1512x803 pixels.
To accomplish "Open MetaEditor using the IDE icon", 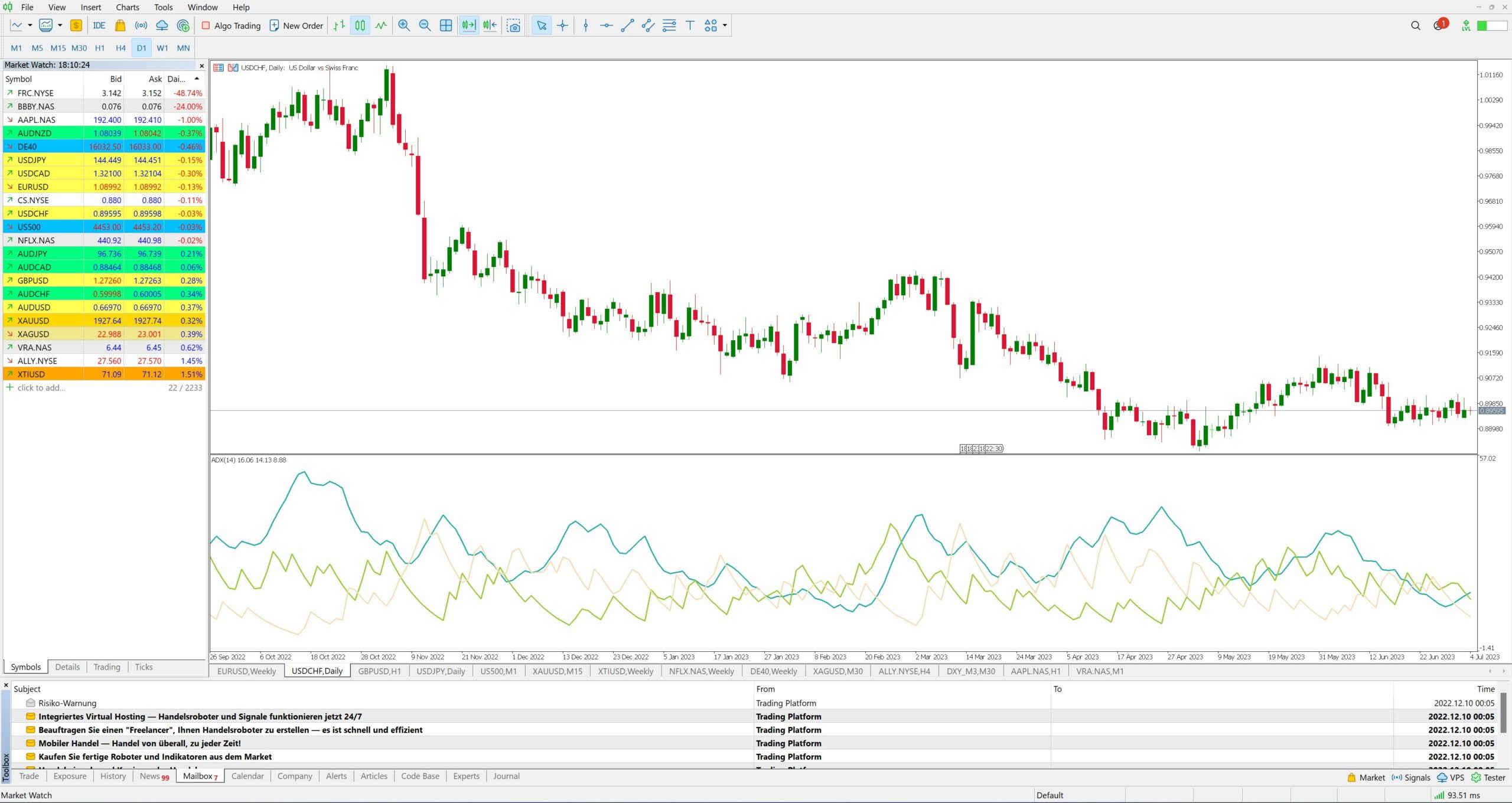I will point(98,25).
